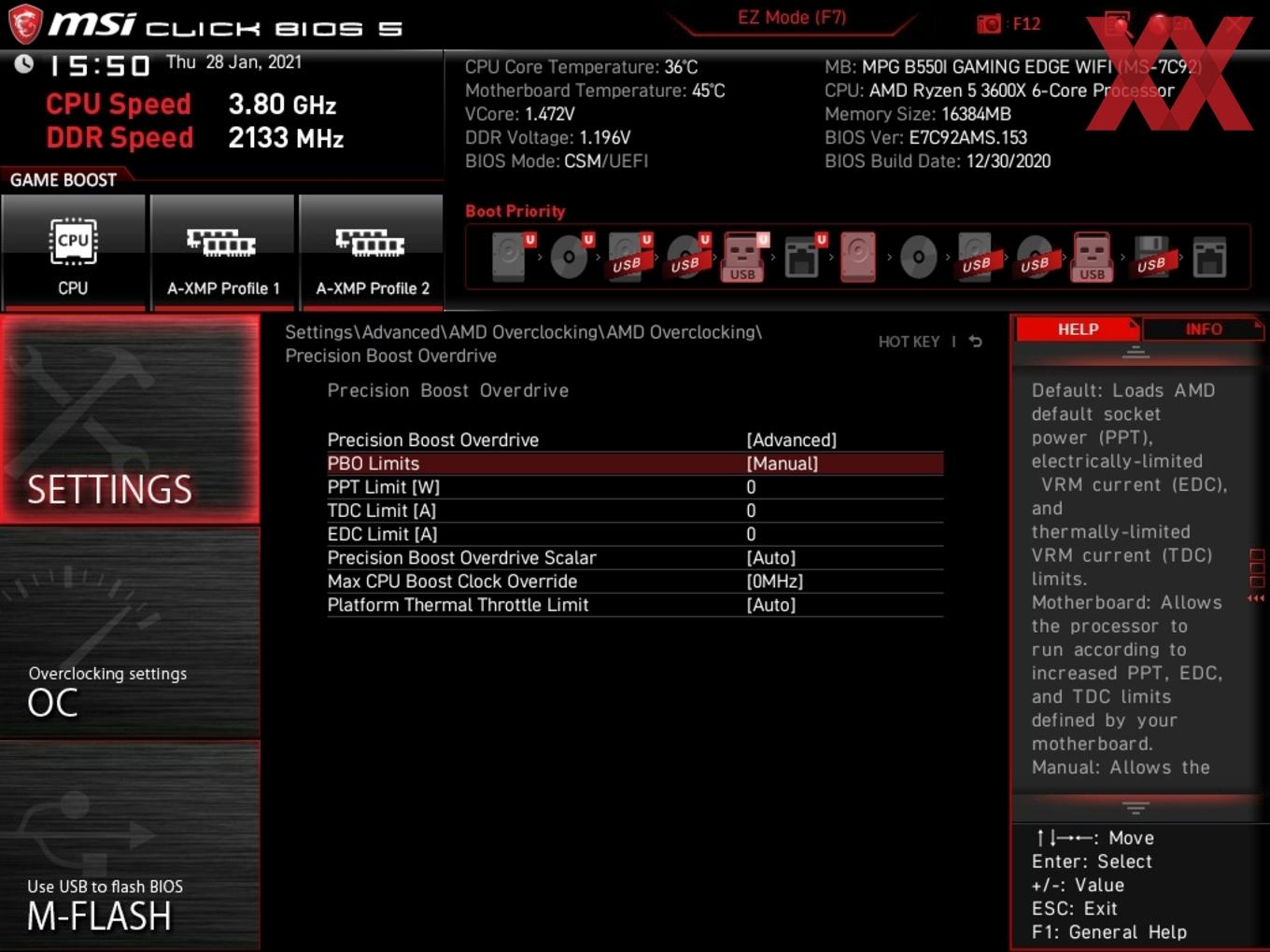
Task: Click the BIOS Build Date 12/30/2020 text
Action: coord(938,161)
